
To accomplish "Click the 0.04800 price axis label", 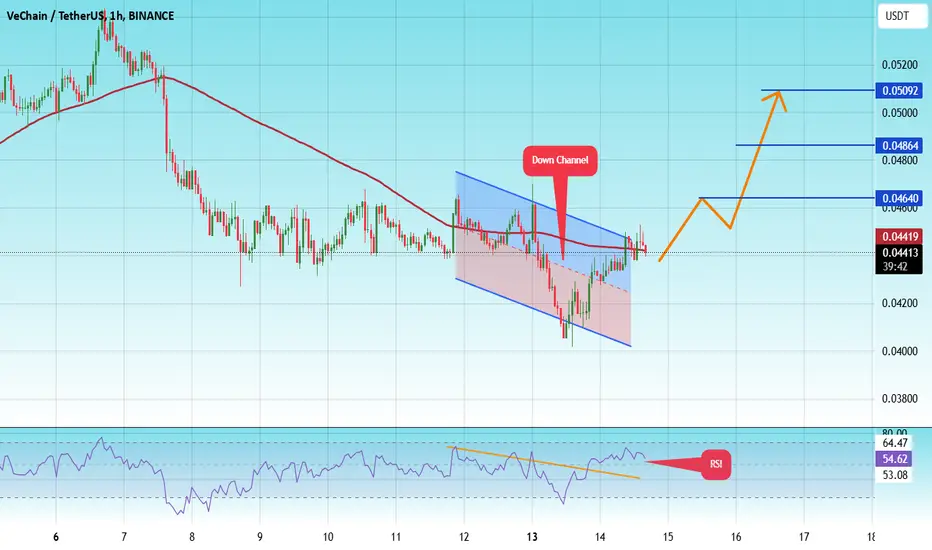I will click(x=899, y=161).
